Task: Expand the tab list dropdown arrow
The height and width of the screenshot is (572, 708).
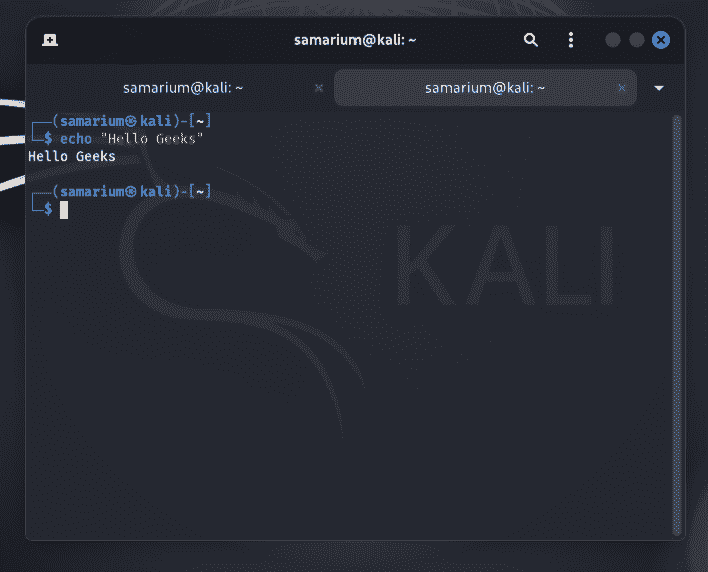Action: pyautogui.click(x=659, y=88)
